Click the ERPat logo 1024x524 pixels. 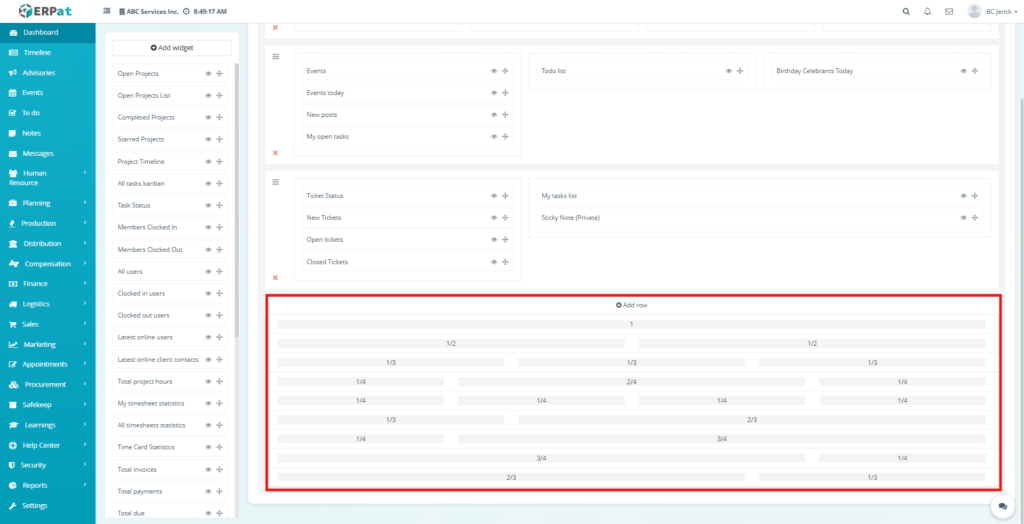click(47, 11)
